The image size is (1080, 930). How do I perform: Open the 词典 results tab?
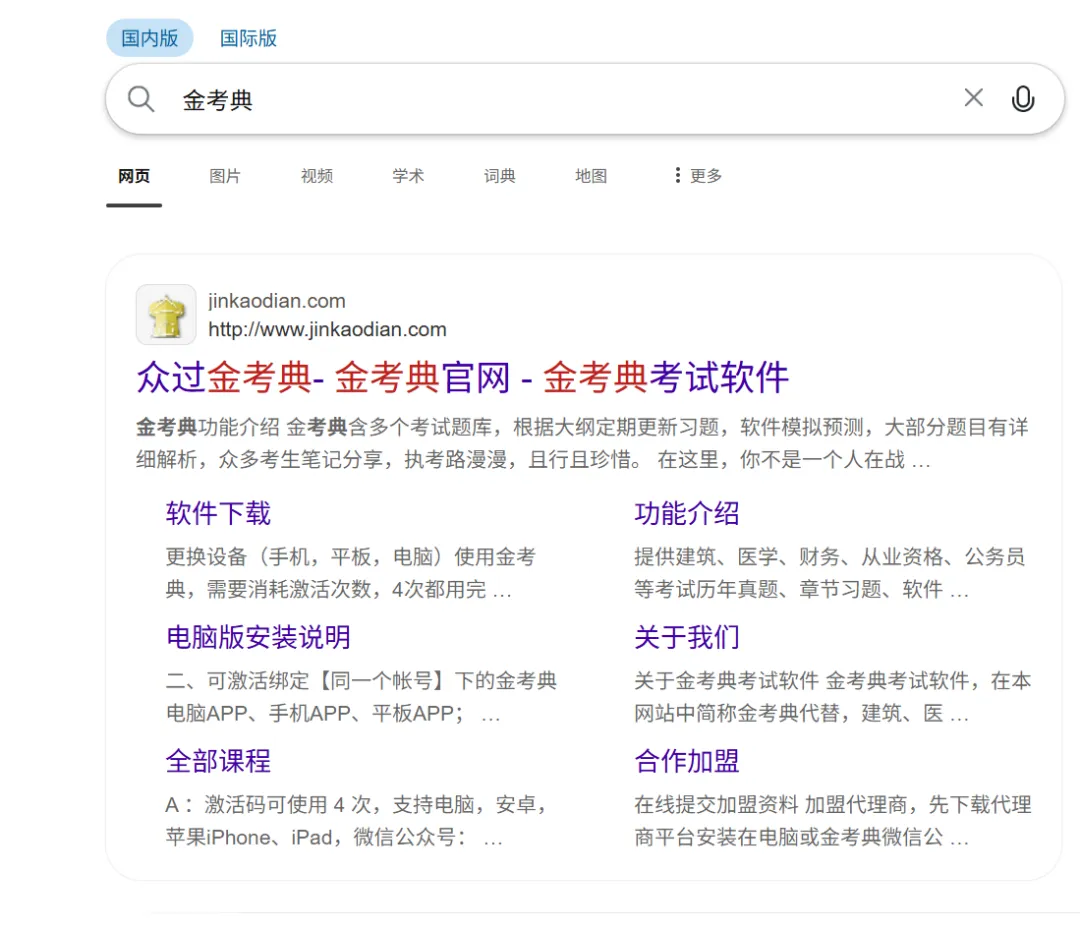(499, 176)
